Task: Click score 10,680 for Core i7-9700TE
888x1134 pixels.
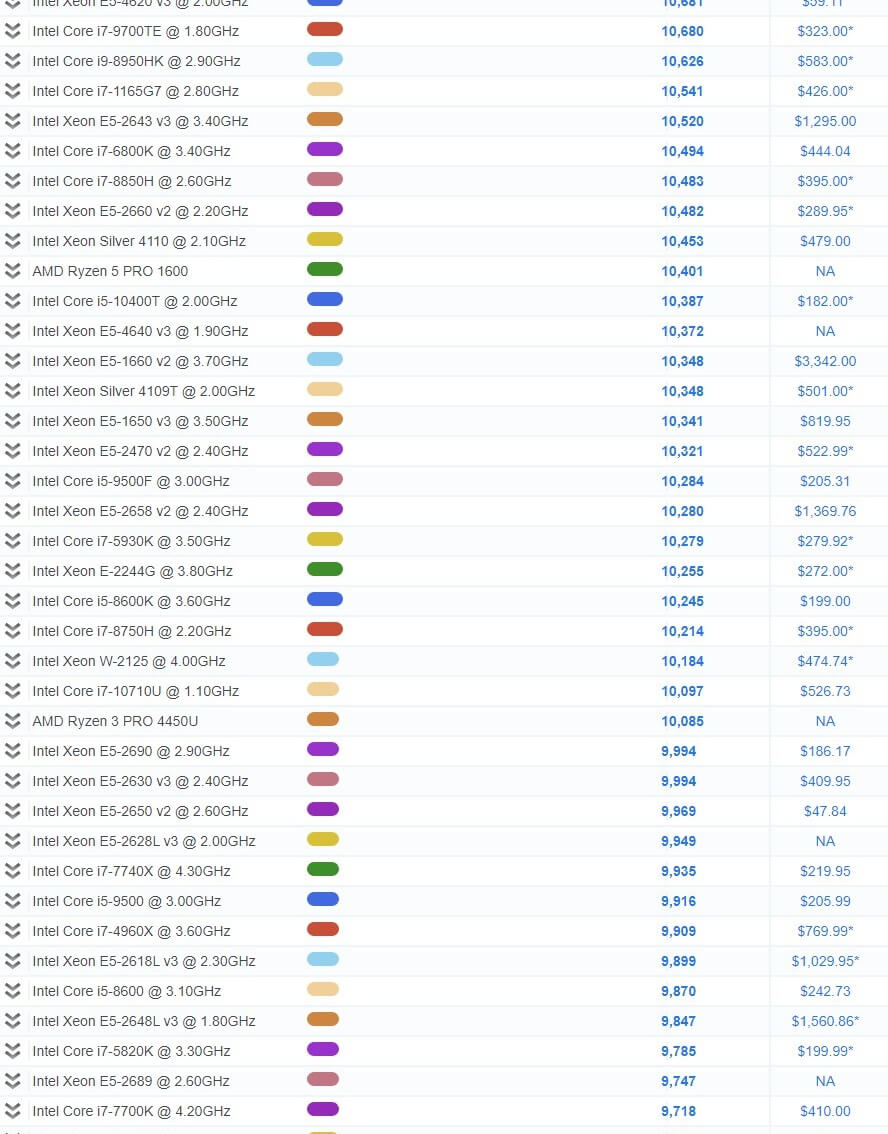Action: pos(682,31)
